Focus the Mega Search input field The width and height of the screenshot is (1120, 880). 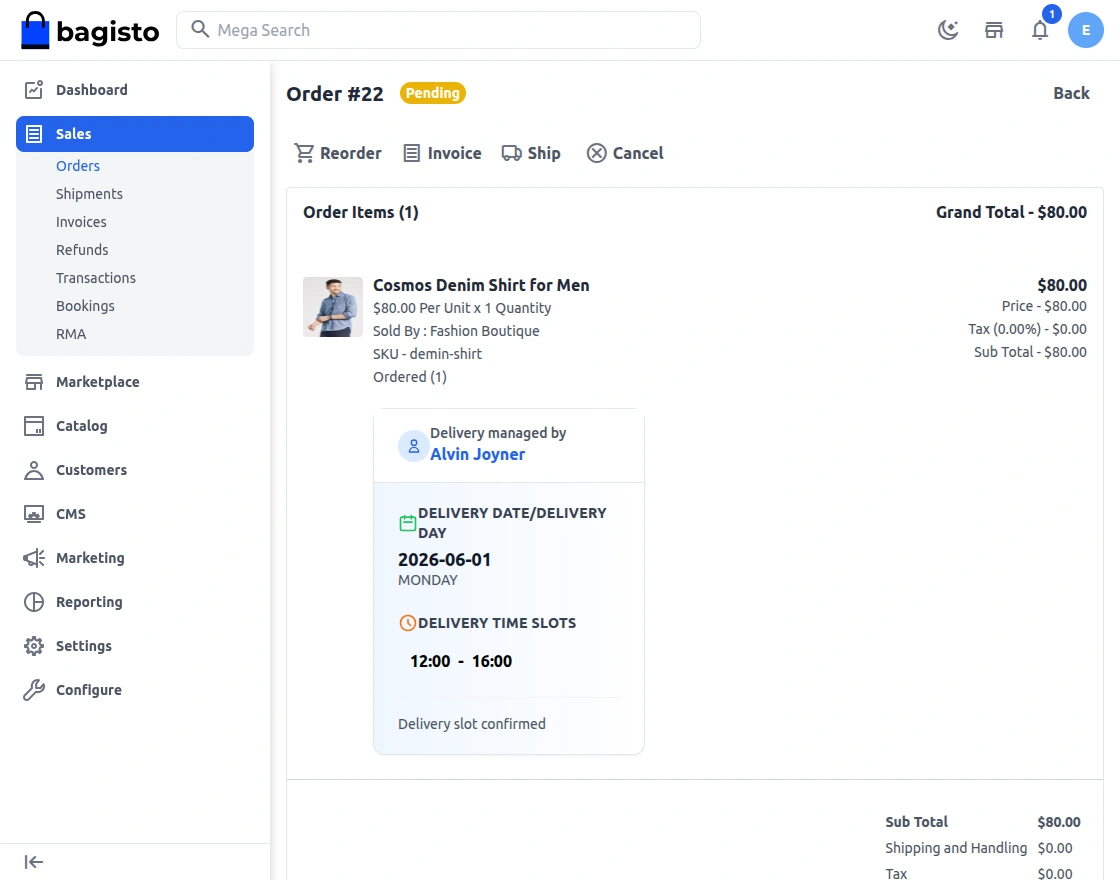[x=438, y=30]
